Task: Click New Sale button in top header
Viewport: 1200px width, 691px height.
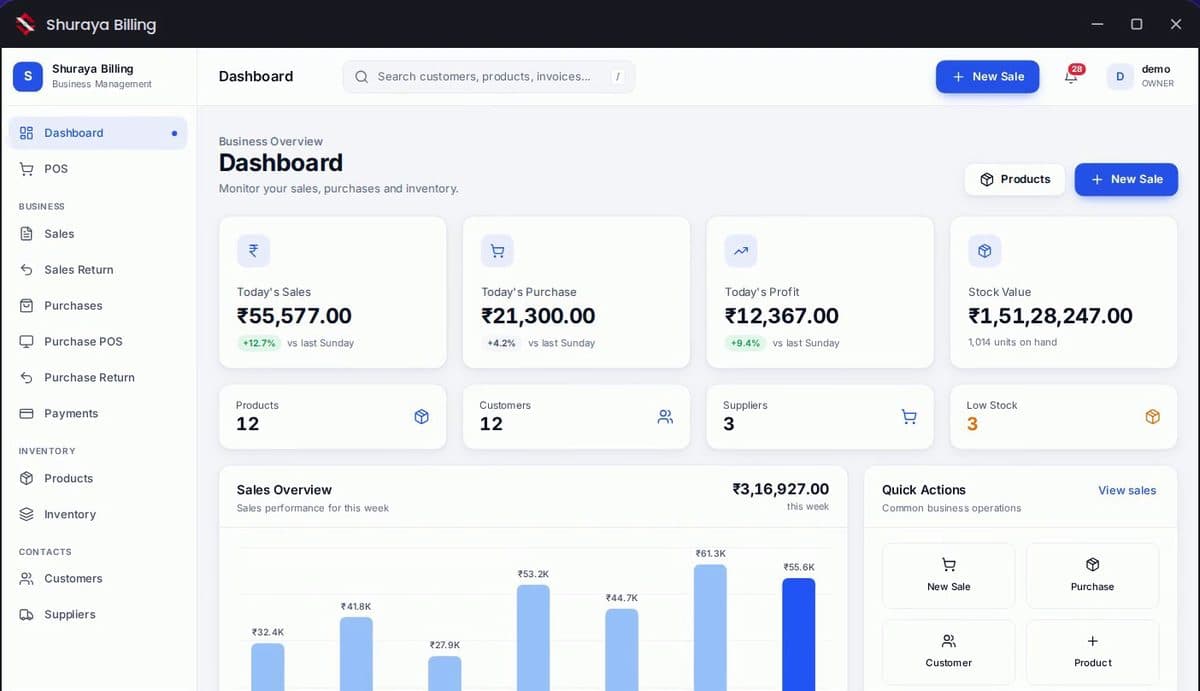Action: [x=987, y=77]
